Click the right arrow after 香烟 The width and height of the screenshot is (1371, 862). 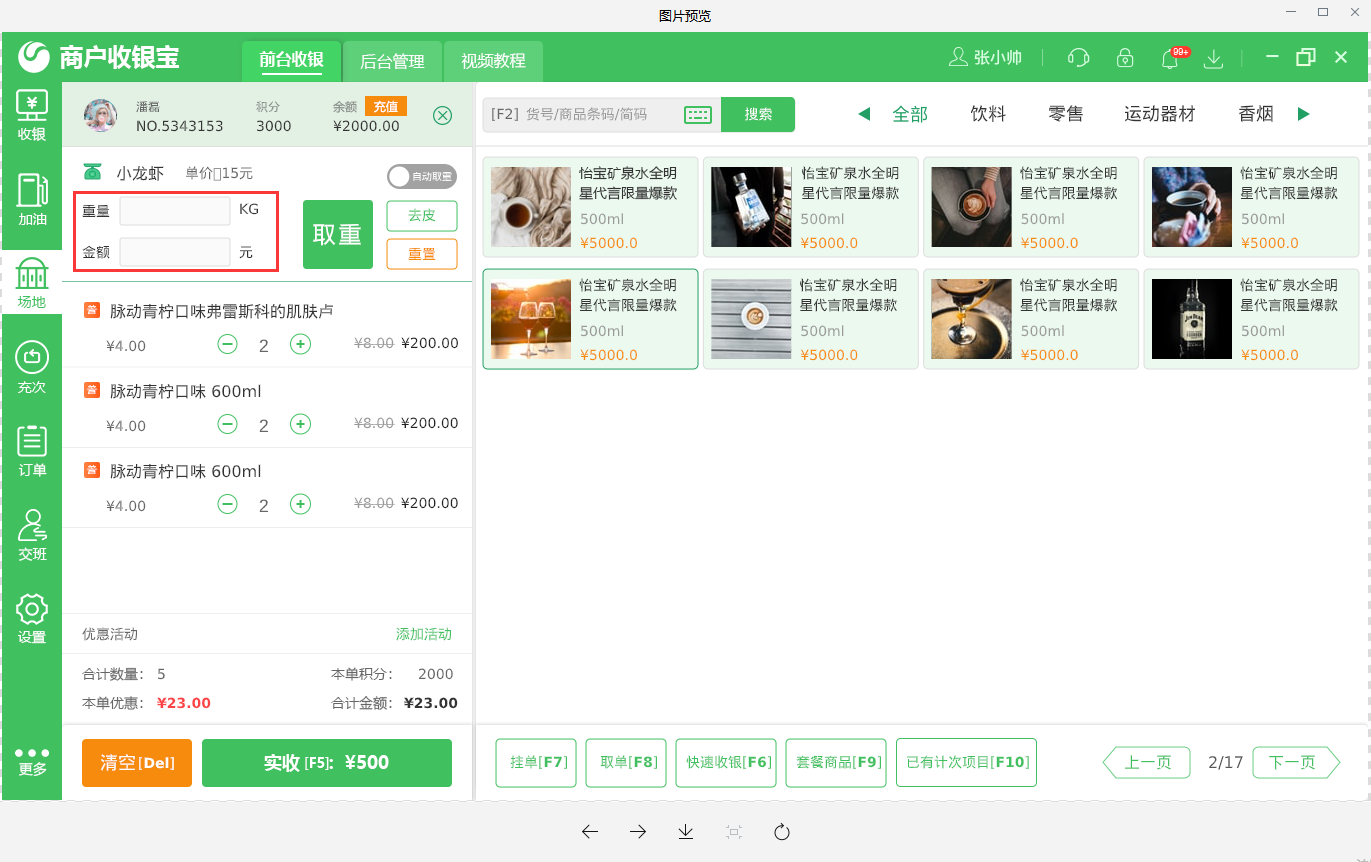point(1303,114)
